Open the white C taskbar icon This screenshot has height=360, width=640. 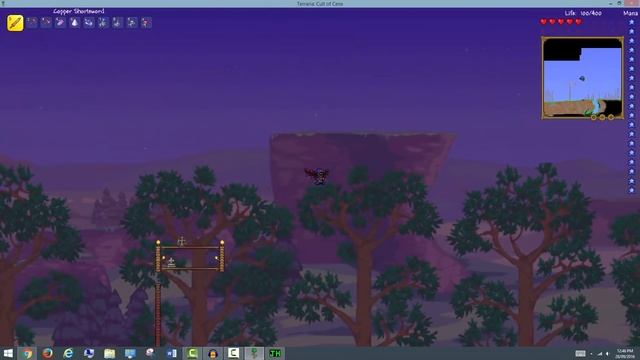click(x=233, y=353)
